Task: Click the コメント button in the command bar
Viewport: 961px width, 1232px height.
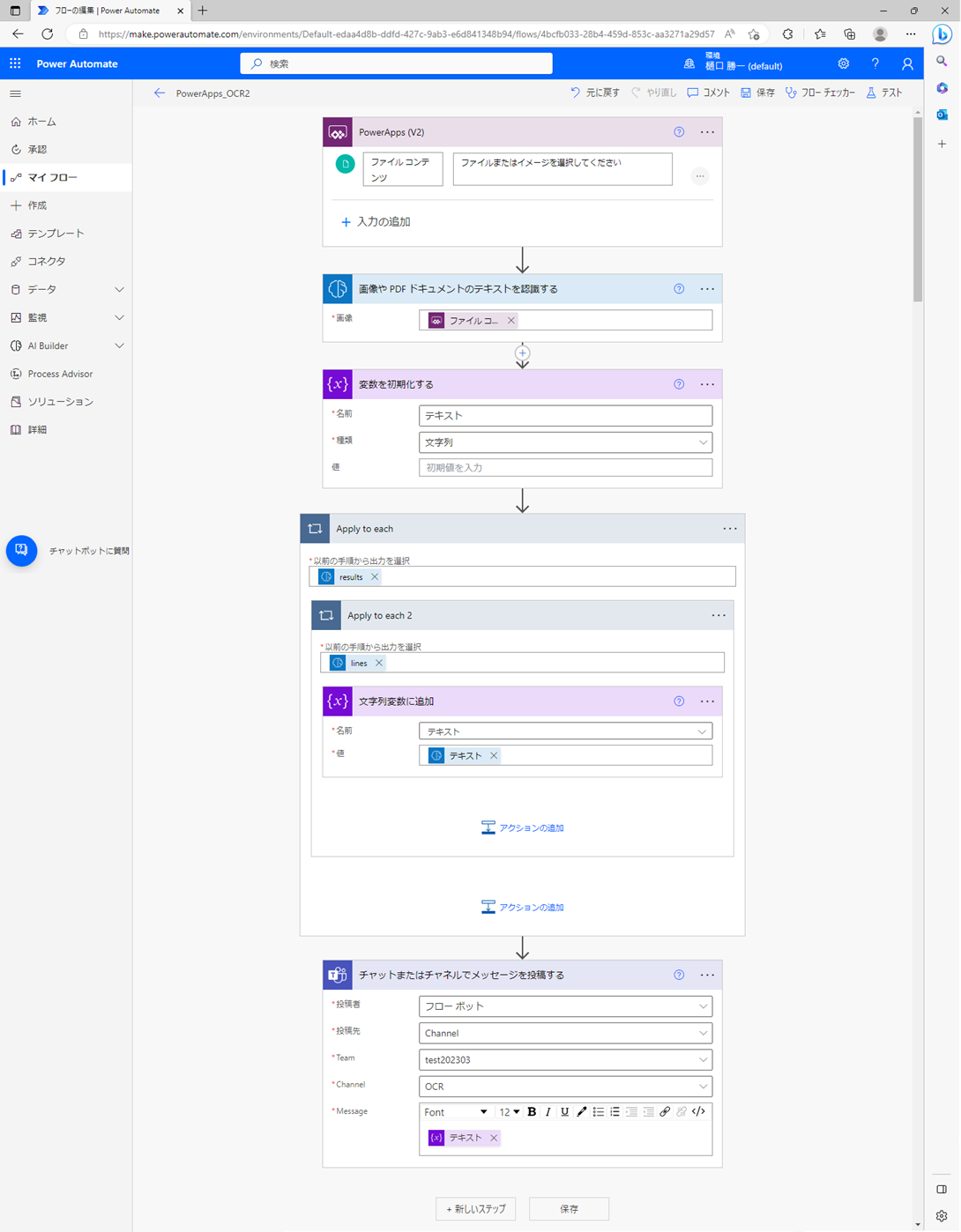Action: (x=708, y=93)
